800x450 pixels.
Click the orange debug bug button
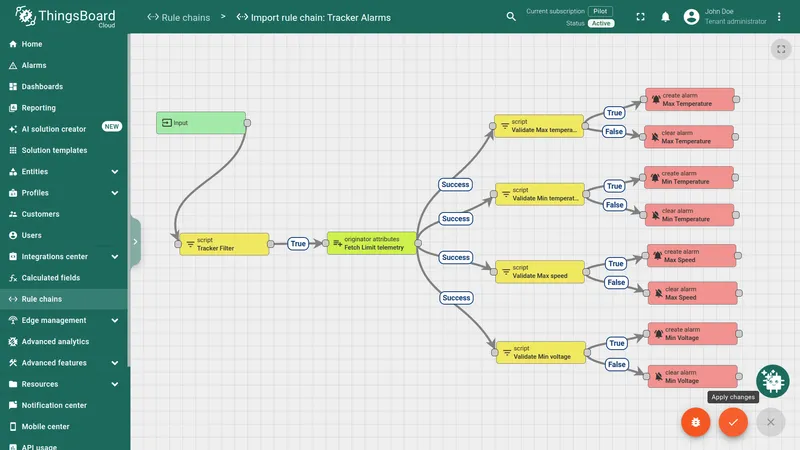coord(695,422)
